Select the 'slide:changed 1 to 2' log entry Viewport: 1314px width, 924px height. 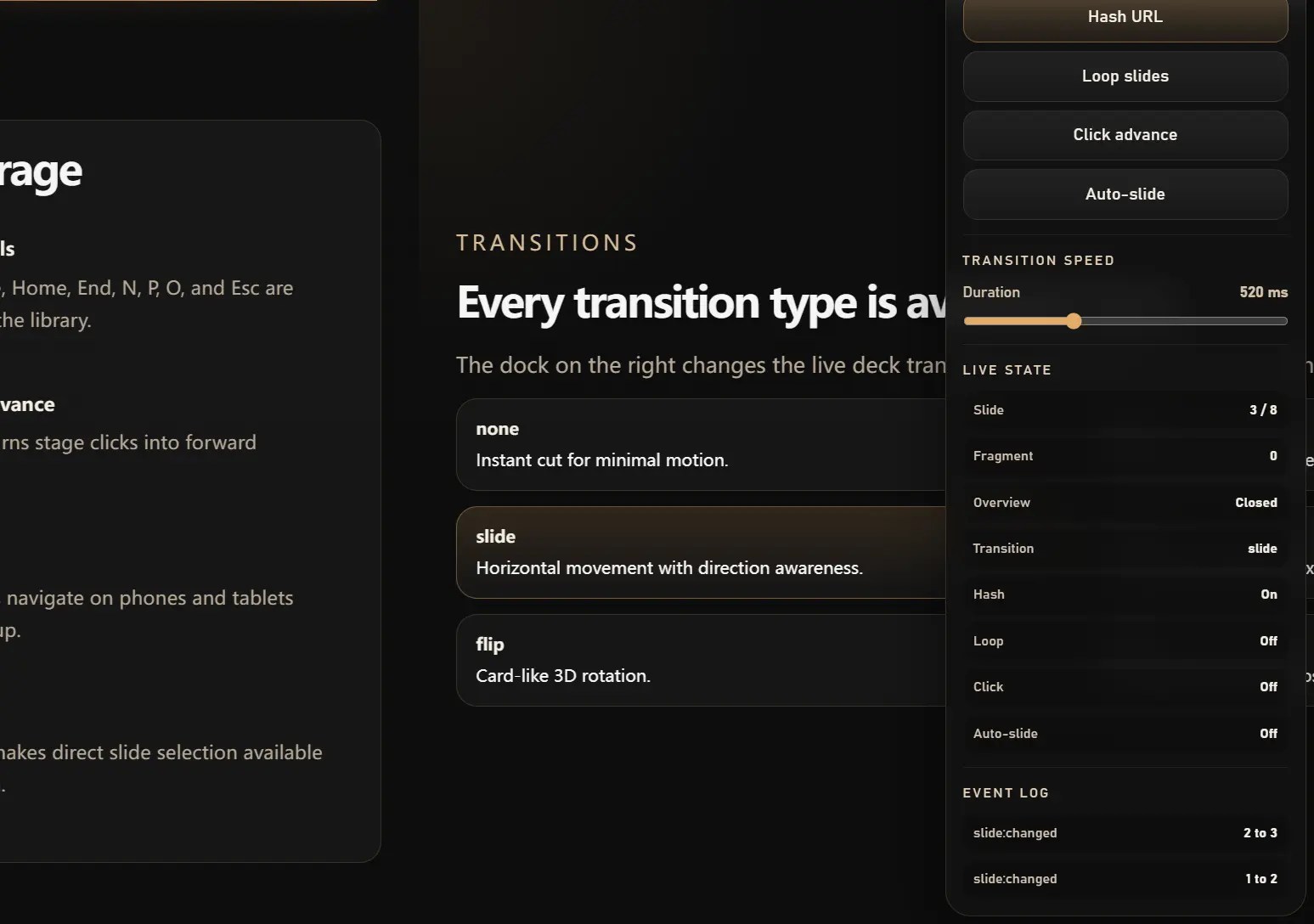click(1125, 879)
